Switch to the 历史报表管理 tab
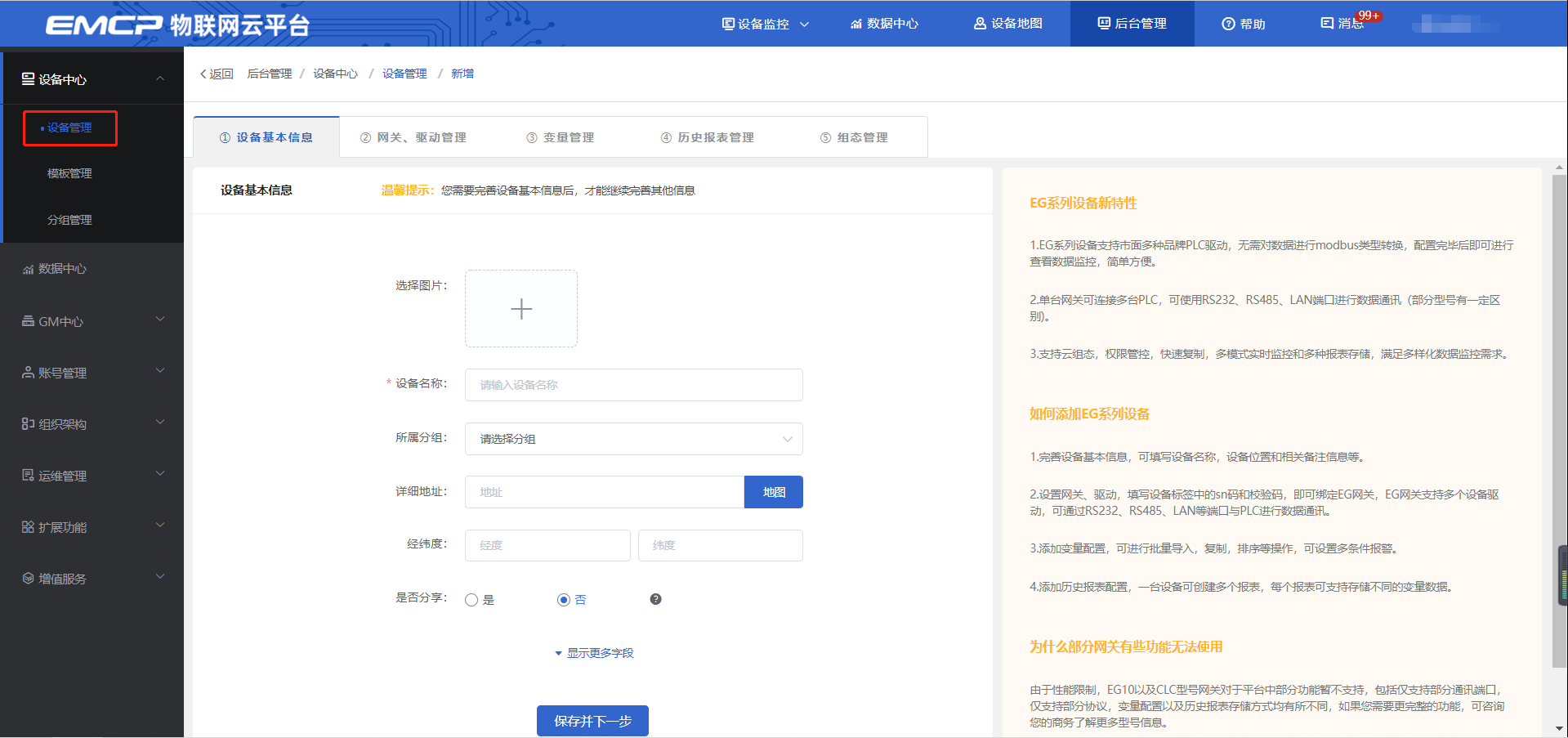This screenshot has width=1568, height=738. click(x=708, y=136)
